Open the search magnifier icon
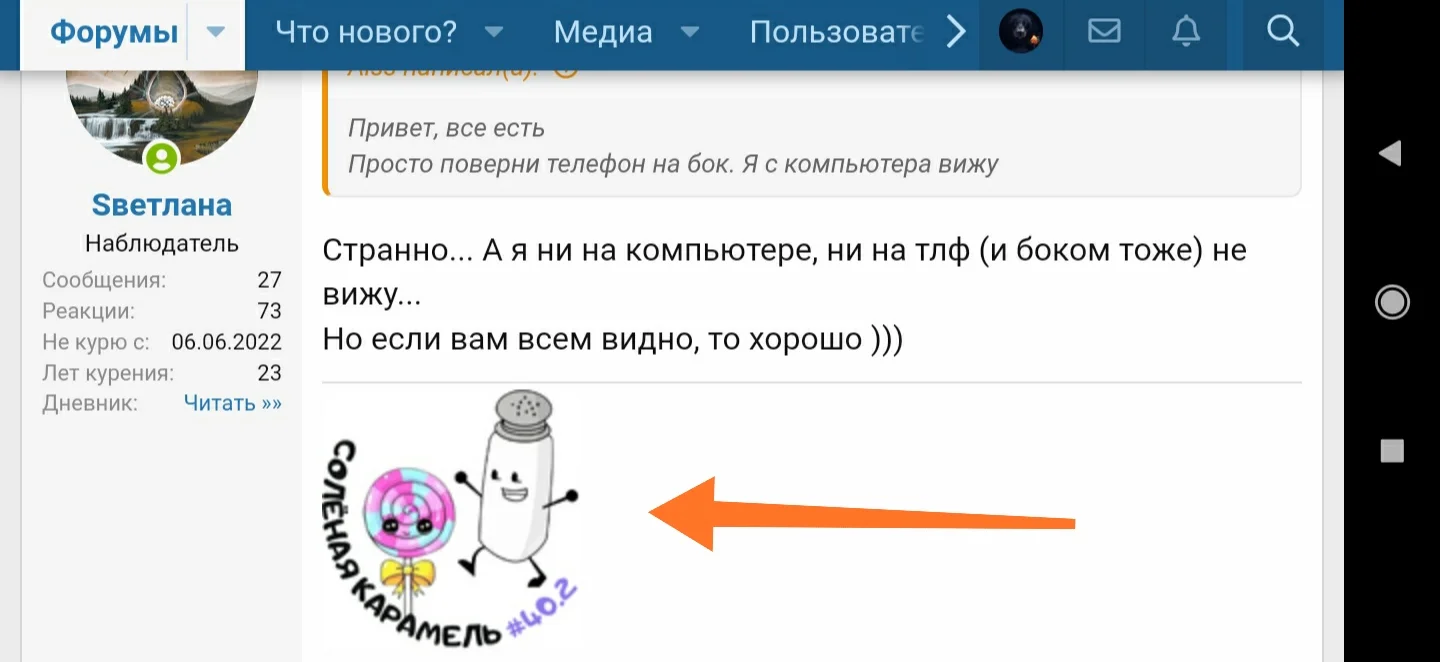1440x662 pixels. (x=1282, y=31)
